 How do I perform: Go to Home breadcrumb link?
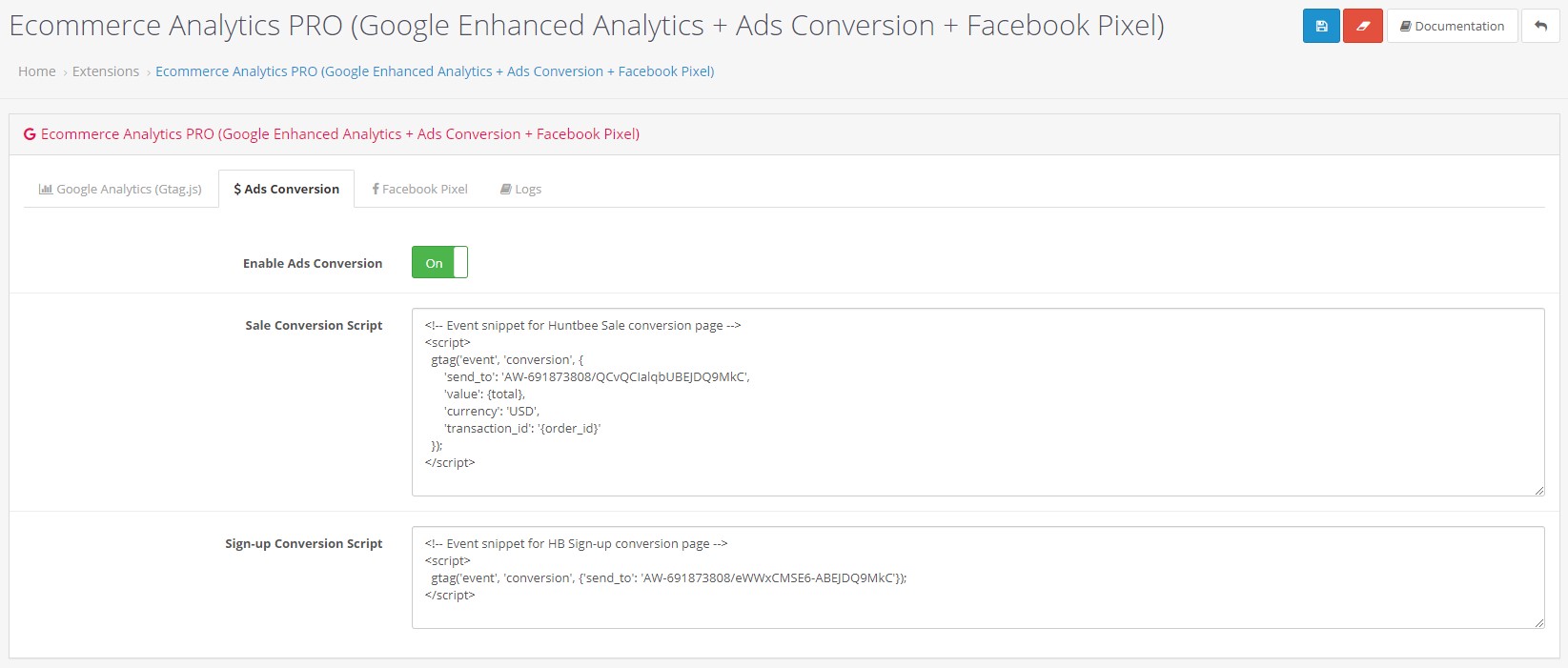coord(37,71)
